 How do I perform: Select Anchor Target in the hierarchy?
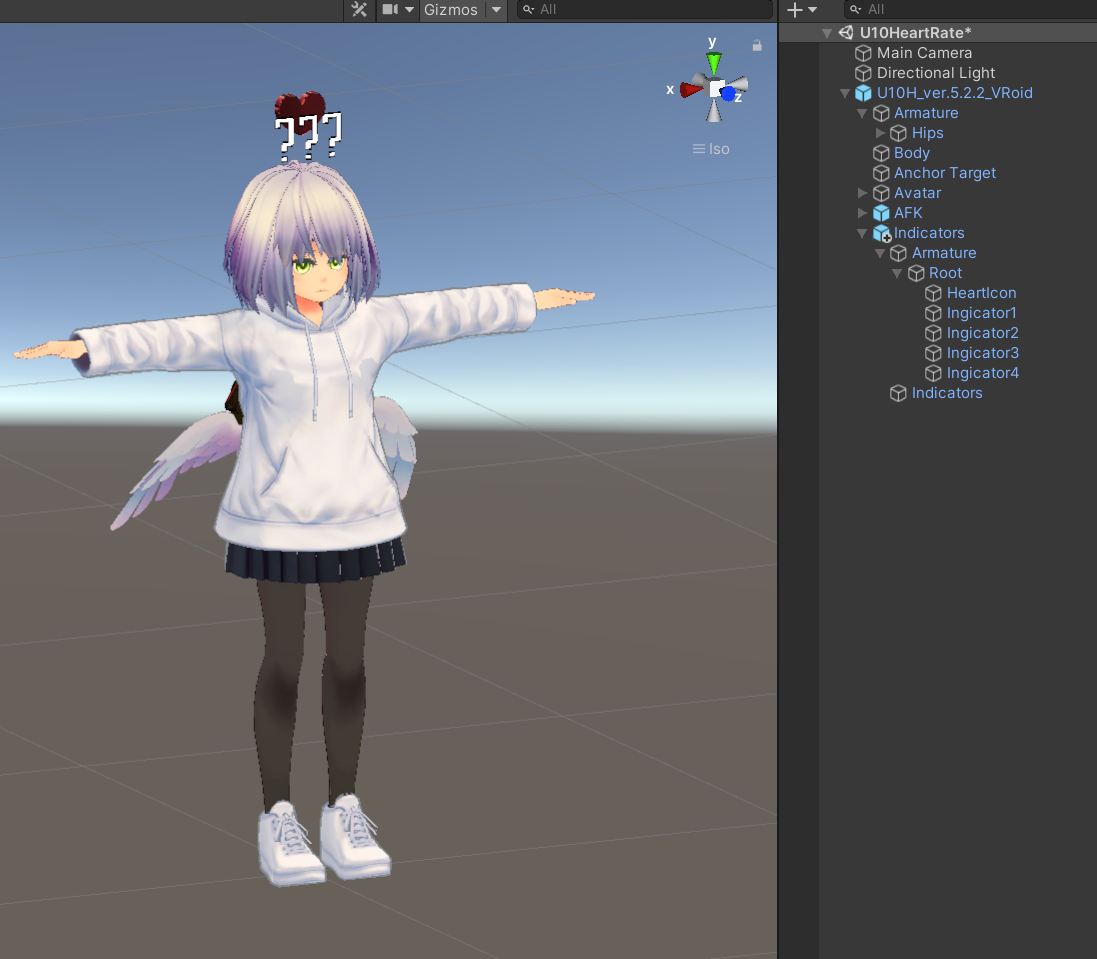click(x=943, y=173)
